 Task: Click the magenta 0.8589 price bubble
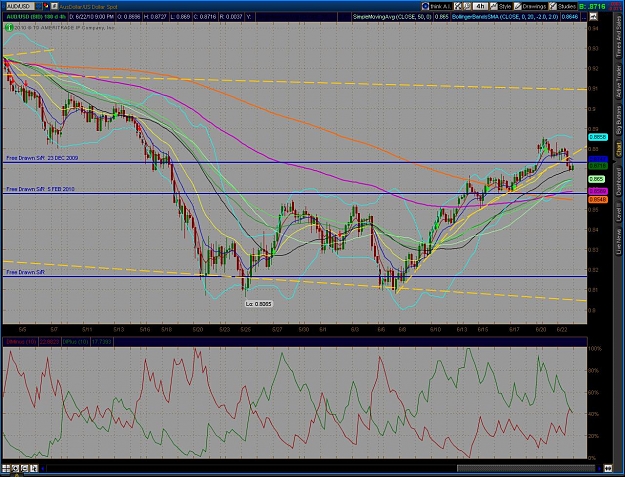[598, 191]
